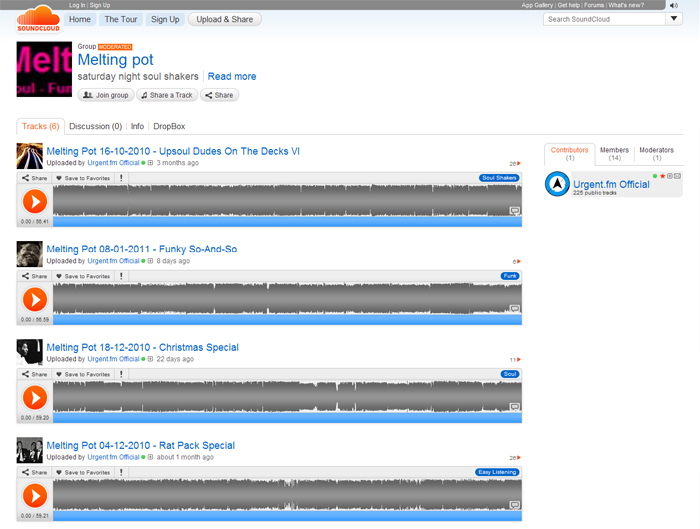Switch to the DropBox tab

coord(169,126)
